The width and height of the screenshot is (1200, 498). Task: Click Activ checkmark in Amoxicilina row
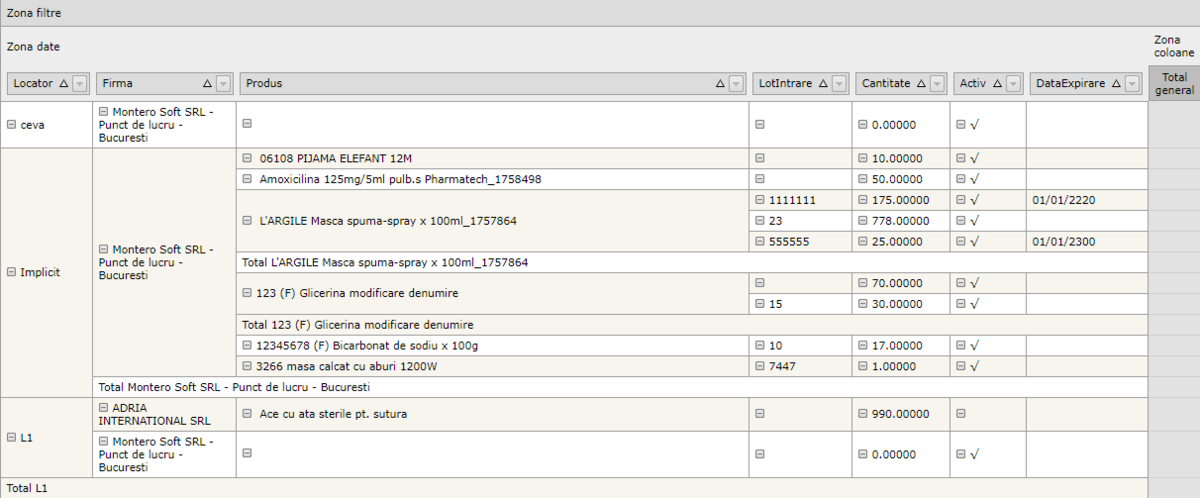click(973, 179)
